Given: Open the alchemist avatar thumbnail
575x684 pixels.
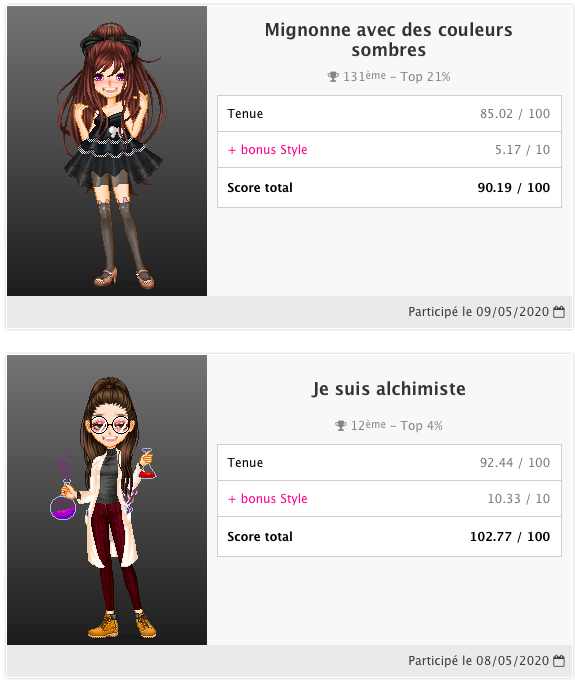Looking at the screenshot, I should (x=107, y=500).
